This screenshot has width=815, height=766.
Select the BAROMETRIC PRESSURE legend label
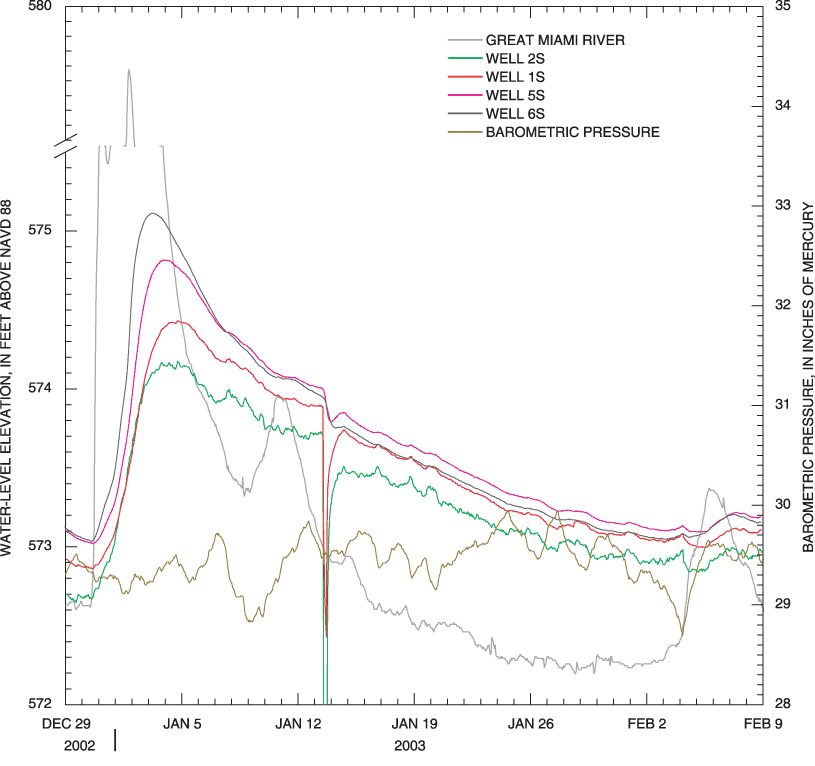click(x=572, y=131)
